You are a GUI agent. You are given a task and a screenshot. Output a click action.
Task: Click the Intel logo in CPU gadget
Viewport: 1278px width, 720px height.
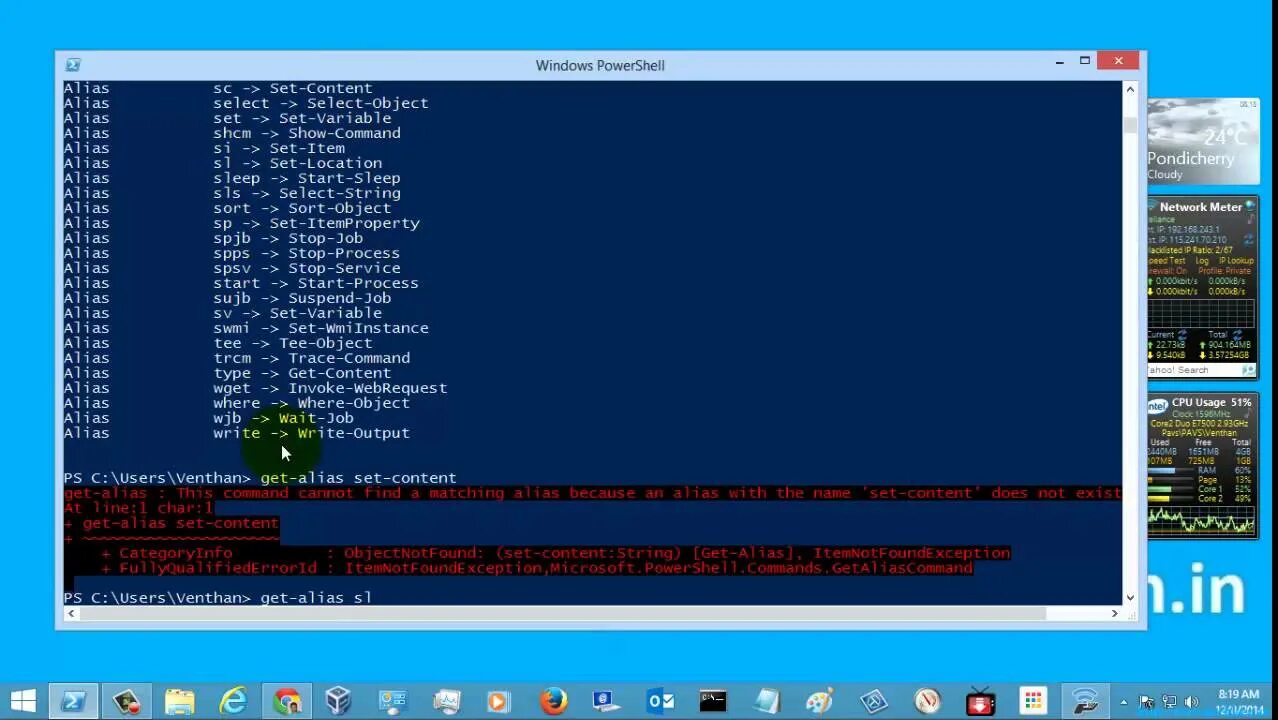click(1157, 406)
